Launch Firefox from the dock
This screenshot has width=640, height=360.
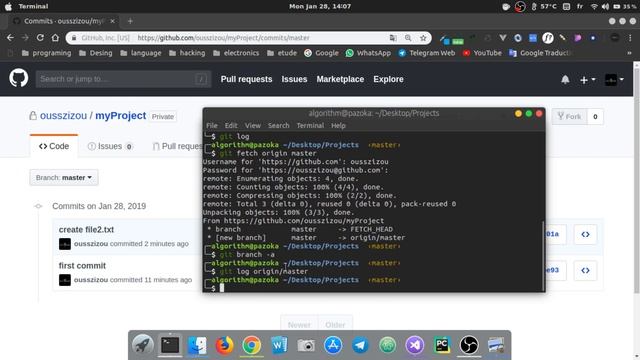(224, 345)
